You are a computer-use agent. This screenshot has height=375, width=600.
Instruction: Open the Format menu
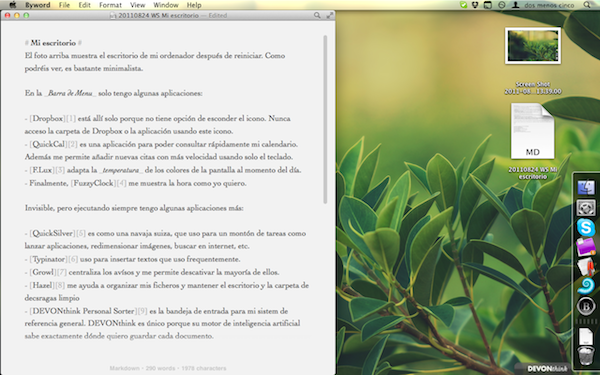tap(110, 5)
